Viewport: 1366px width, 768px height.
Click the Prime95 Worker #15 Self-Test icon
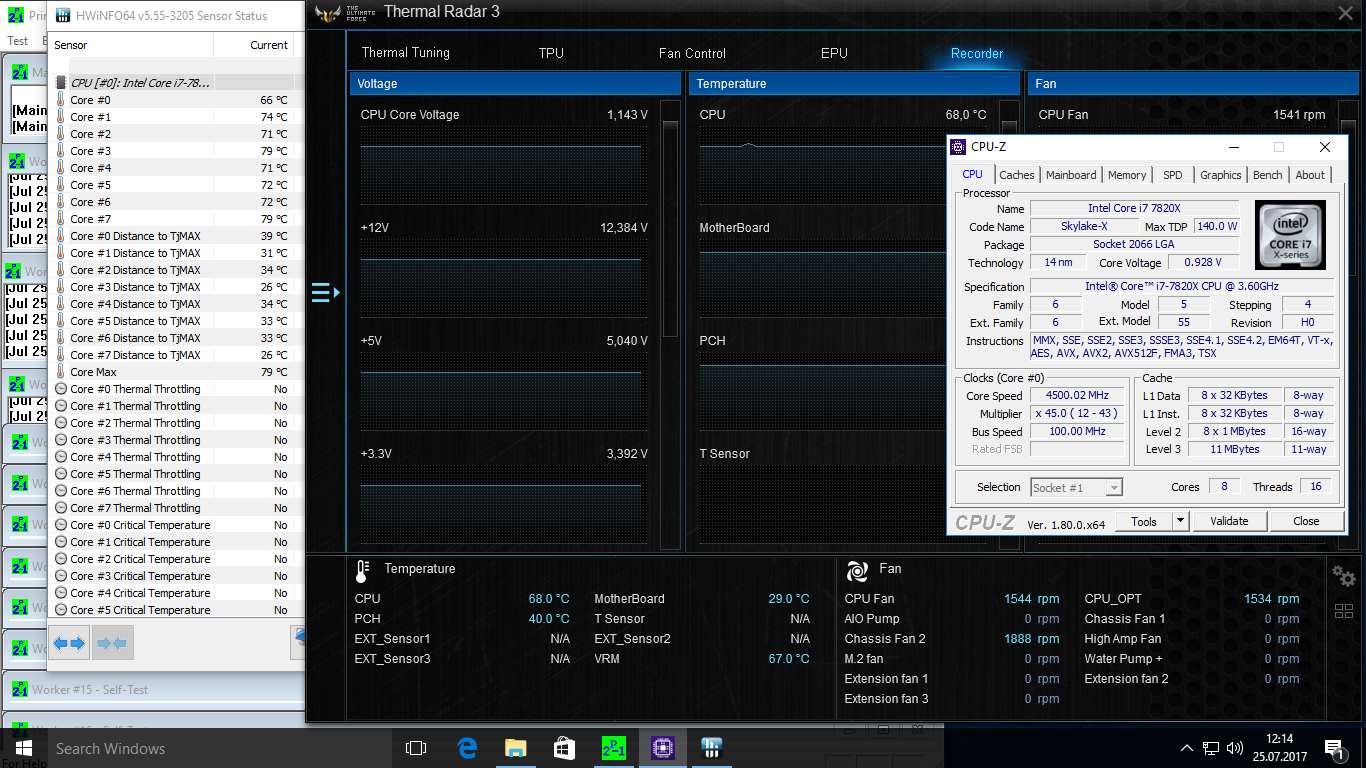coord(19,690)
